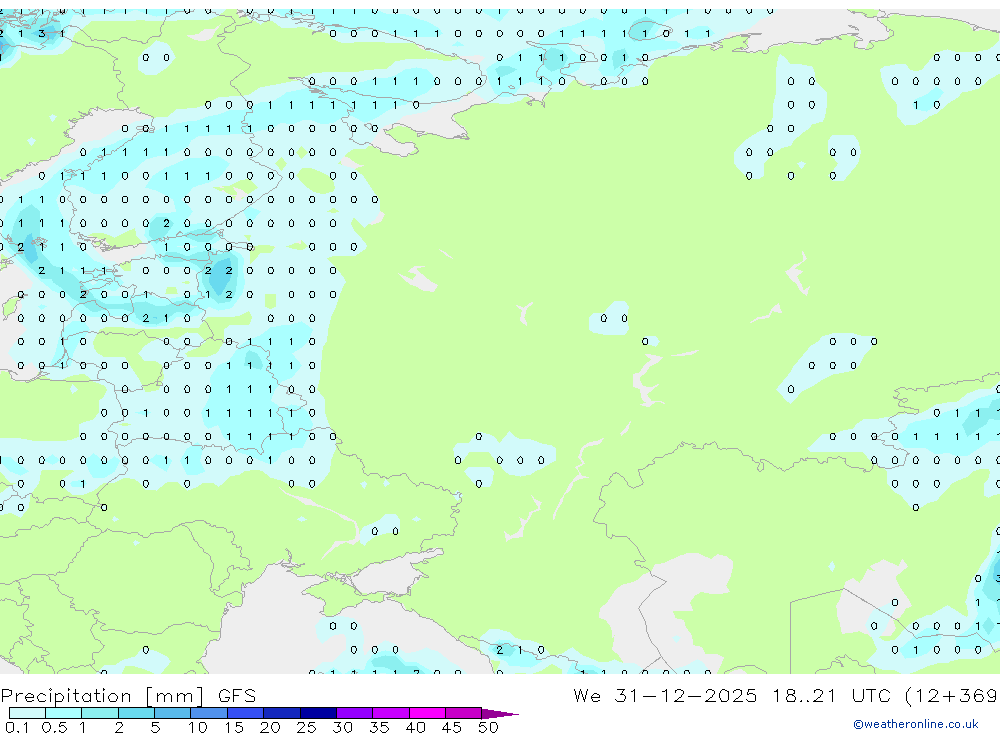Click the legend label '10'
The height and width of the screenshot is (733, 1000).
197,727
